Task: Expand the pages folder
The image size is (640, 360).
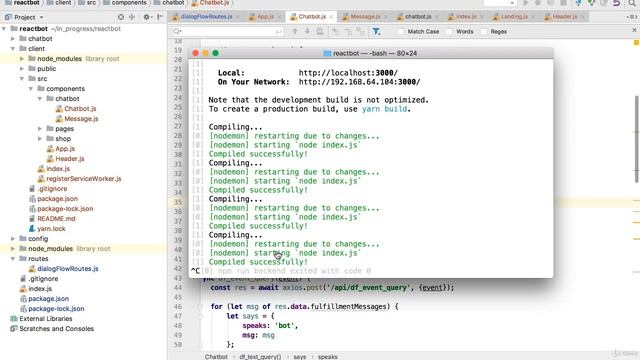Action: 40,129
